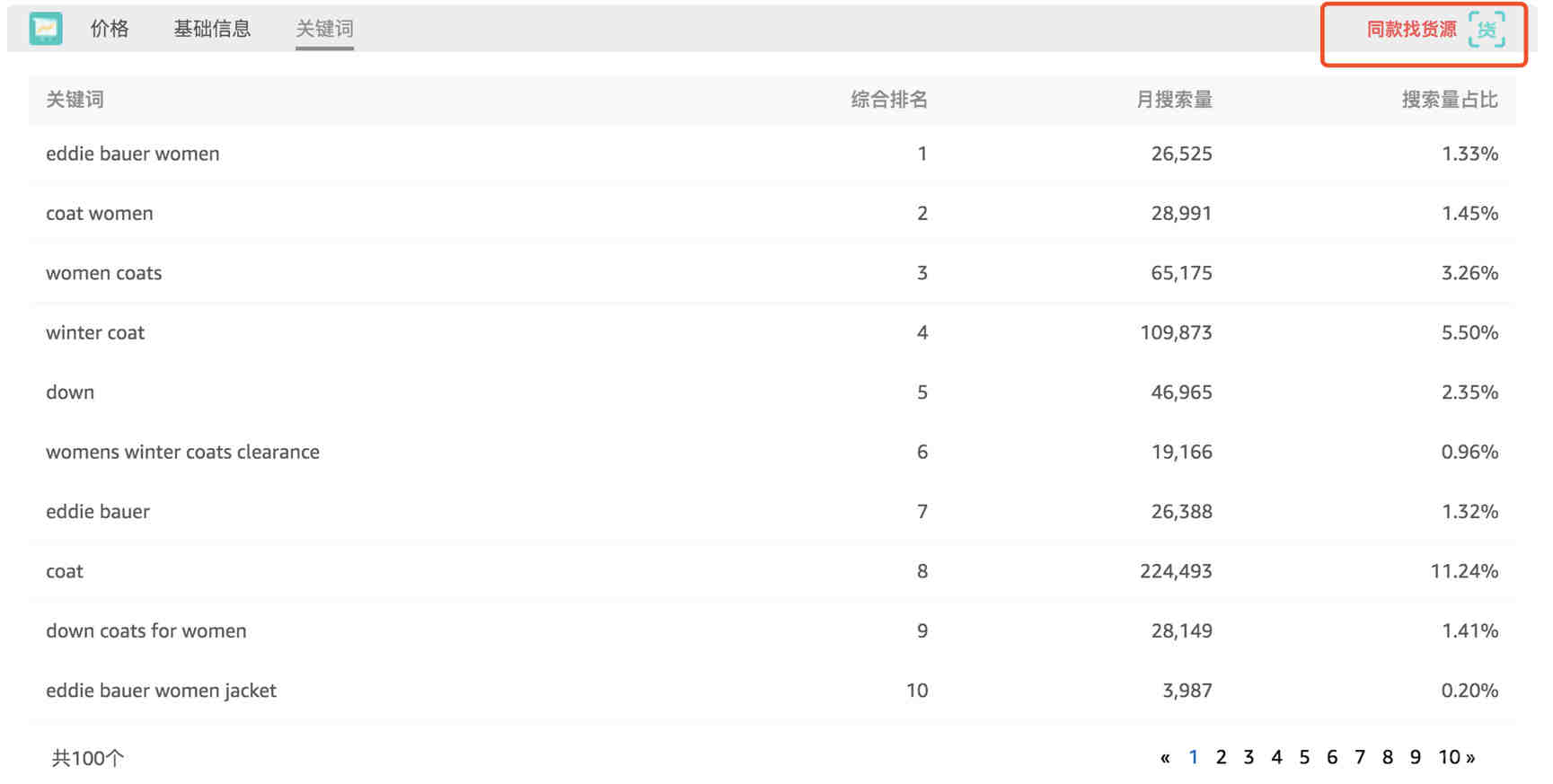Go to page 8
Viewport: 1553px width, 784px height.
point(1388,757)
